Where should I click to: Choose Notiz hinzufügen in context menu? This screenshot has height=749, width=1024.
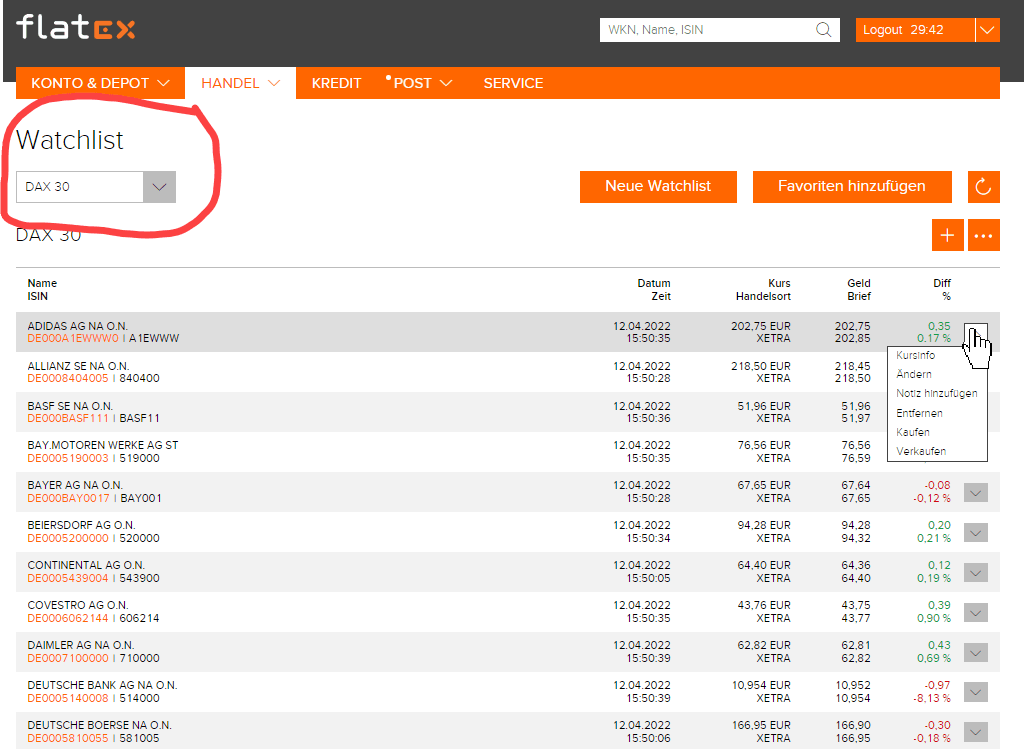[936, 393]
